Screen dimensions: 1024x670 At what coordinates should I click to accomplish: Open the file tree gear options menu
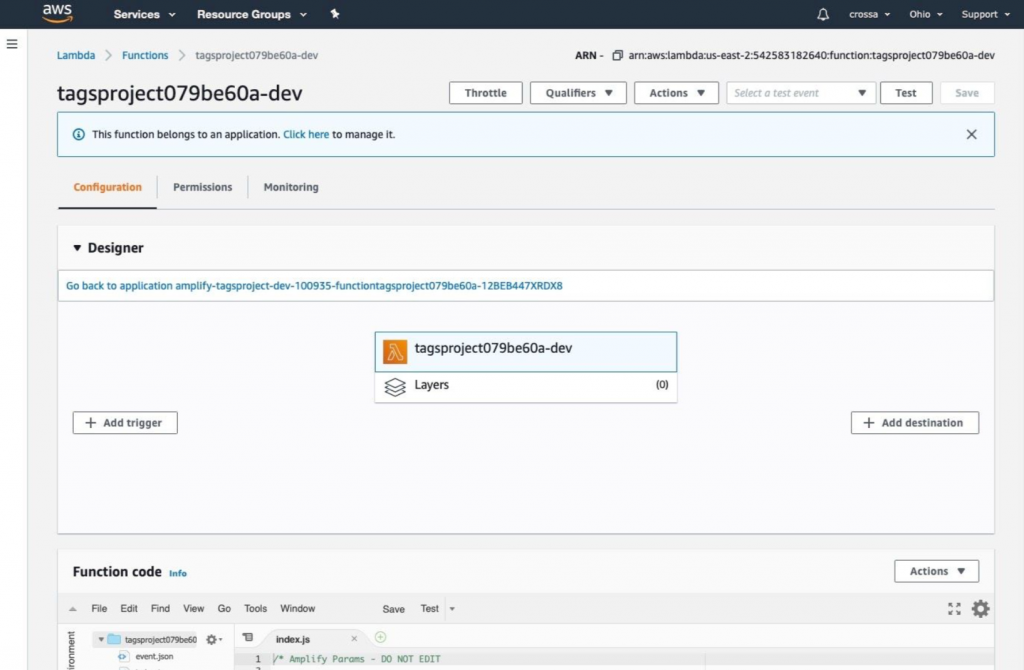coord(214,640)
